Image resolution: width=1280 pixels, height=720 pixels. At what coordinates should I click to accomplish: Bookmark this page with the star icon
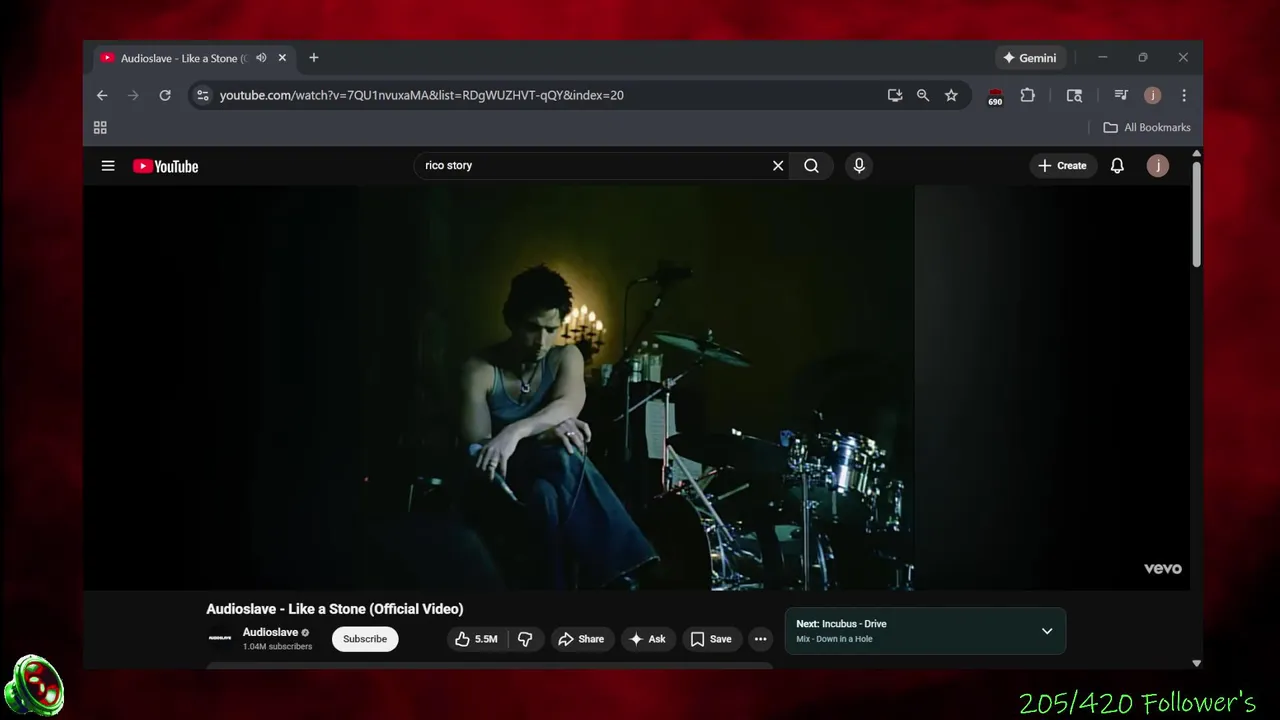tap(951, 95)
